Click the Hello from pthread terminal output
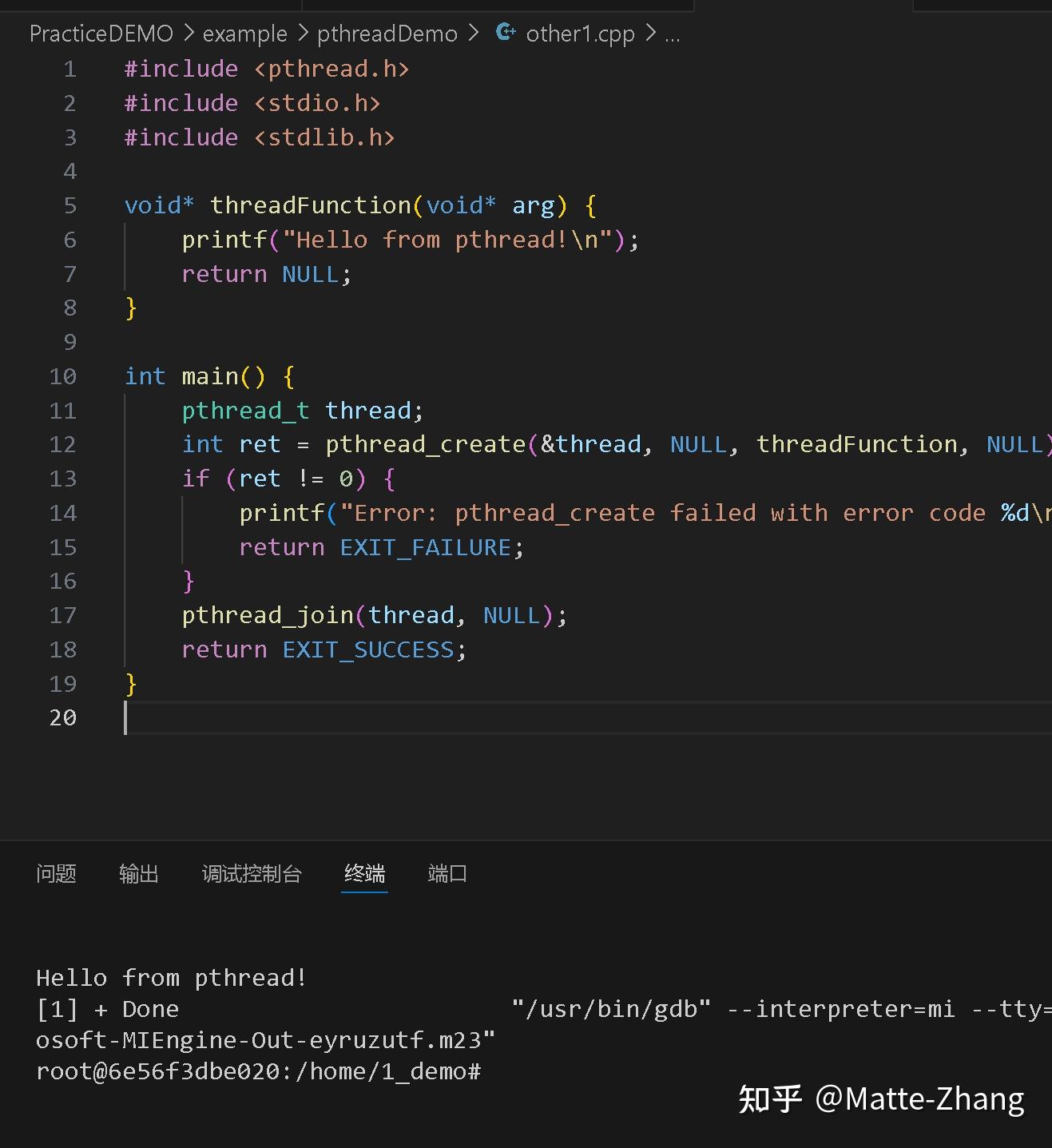 pos(170,977)
